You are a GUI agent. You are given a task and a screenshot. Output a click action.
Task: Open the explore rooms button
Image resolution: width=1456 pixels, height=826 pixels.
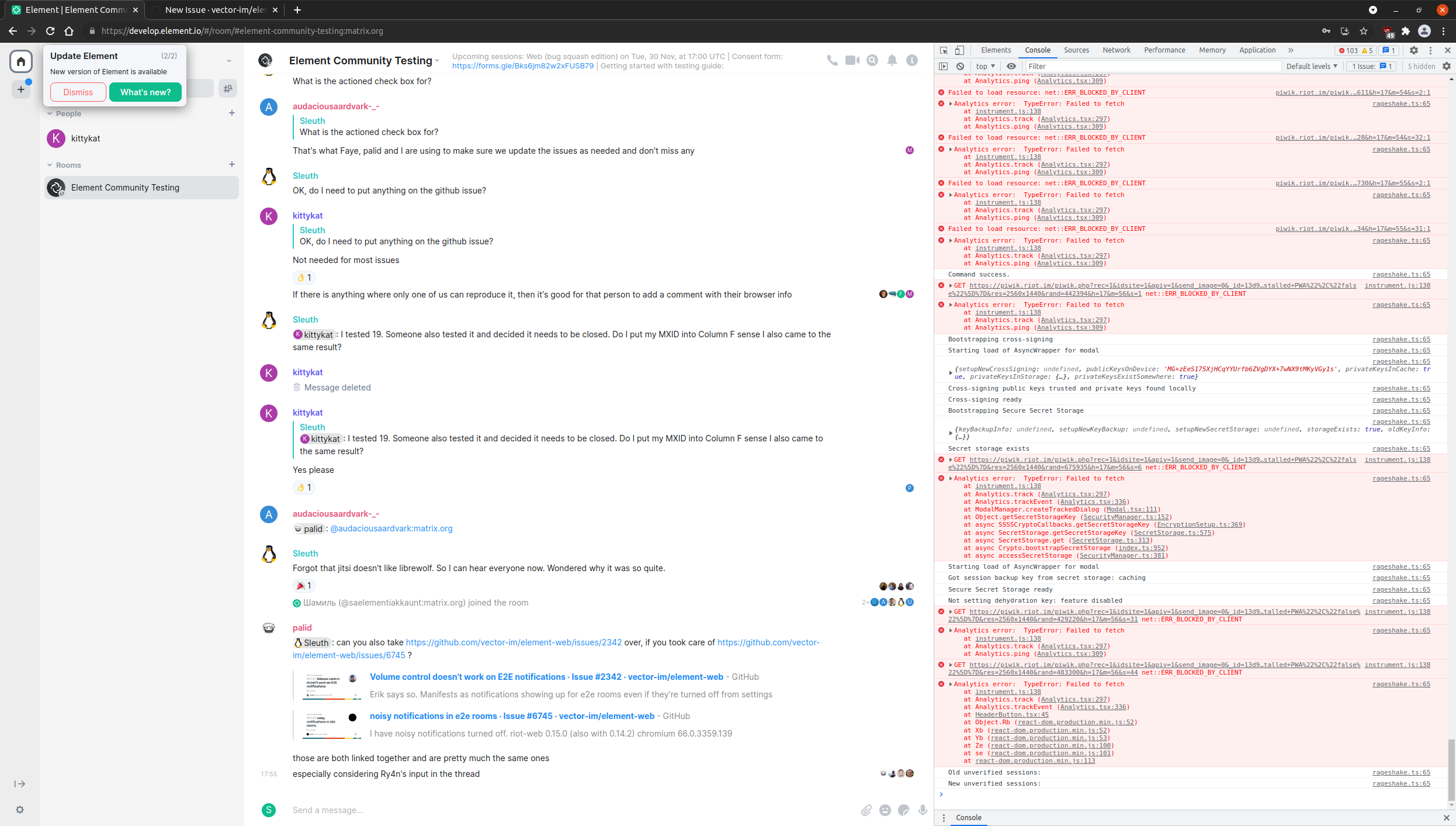(x=228, y=88)
